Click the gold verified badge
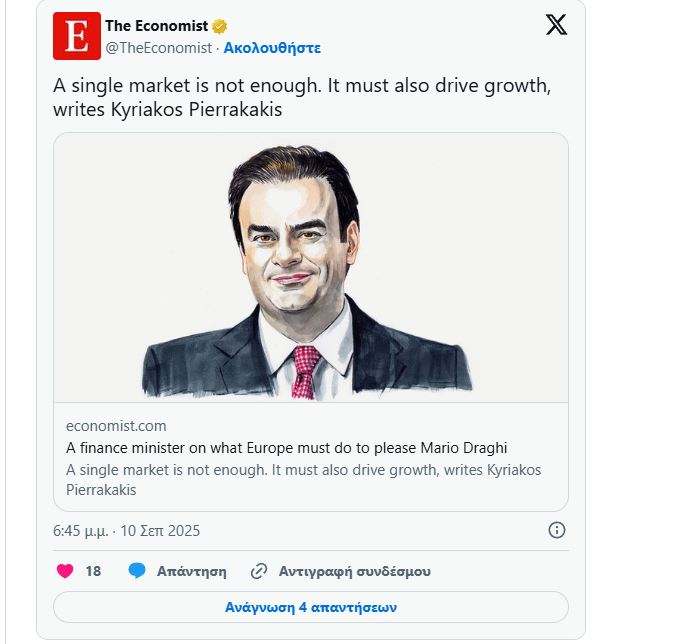Screen dimensions: 687x644 pyautogui.click(x=220, y=26)
